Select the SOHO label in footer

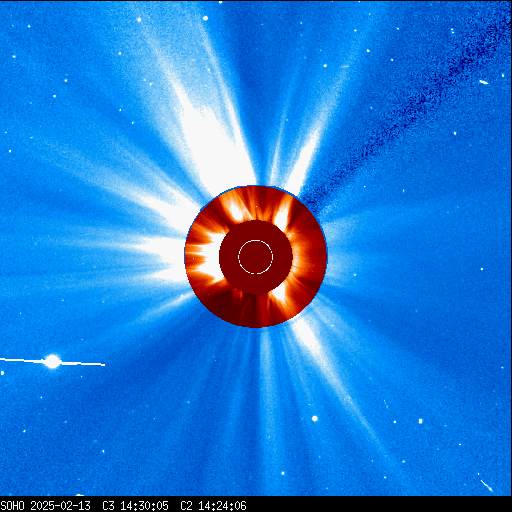tap(12, 506)
